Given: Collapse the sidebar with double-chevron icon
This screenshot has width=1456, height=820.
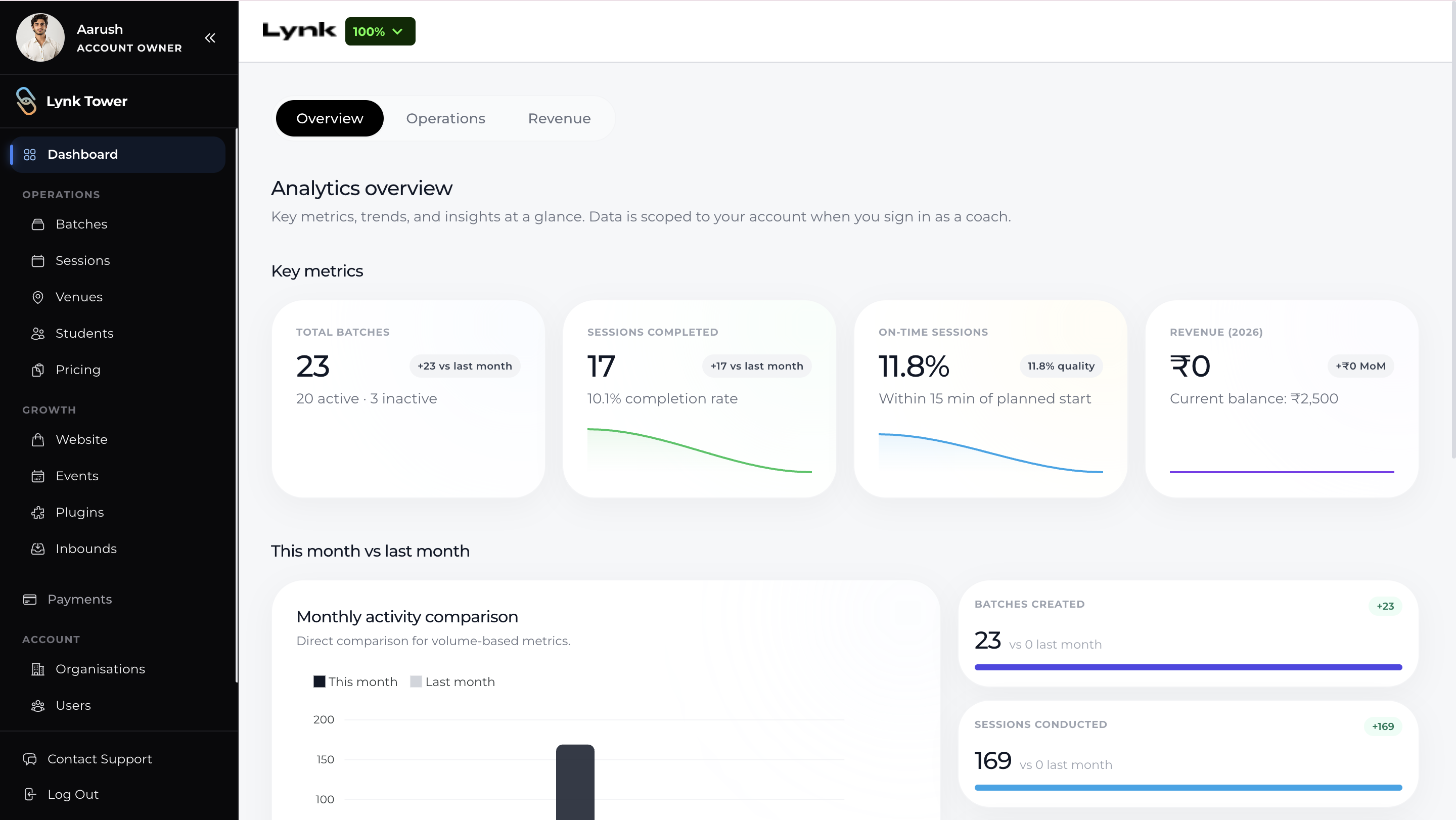Looking at the screenshot, I should point(210,38).
